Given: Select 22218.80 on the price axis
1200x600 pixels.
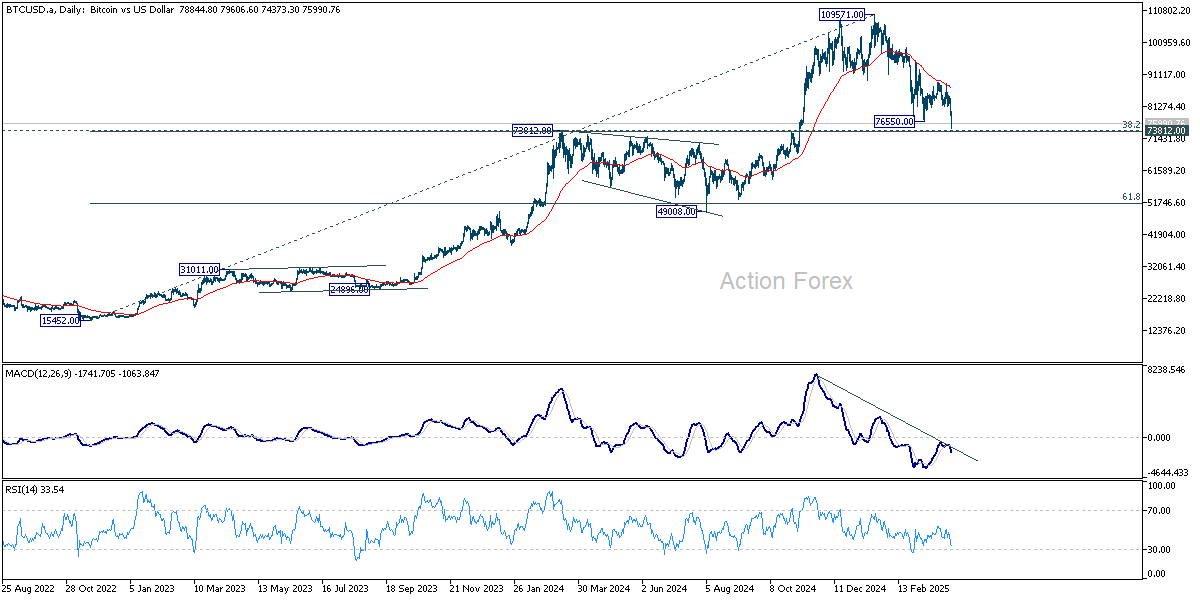Looking at the screenshot, I should tap(1166, 298).
